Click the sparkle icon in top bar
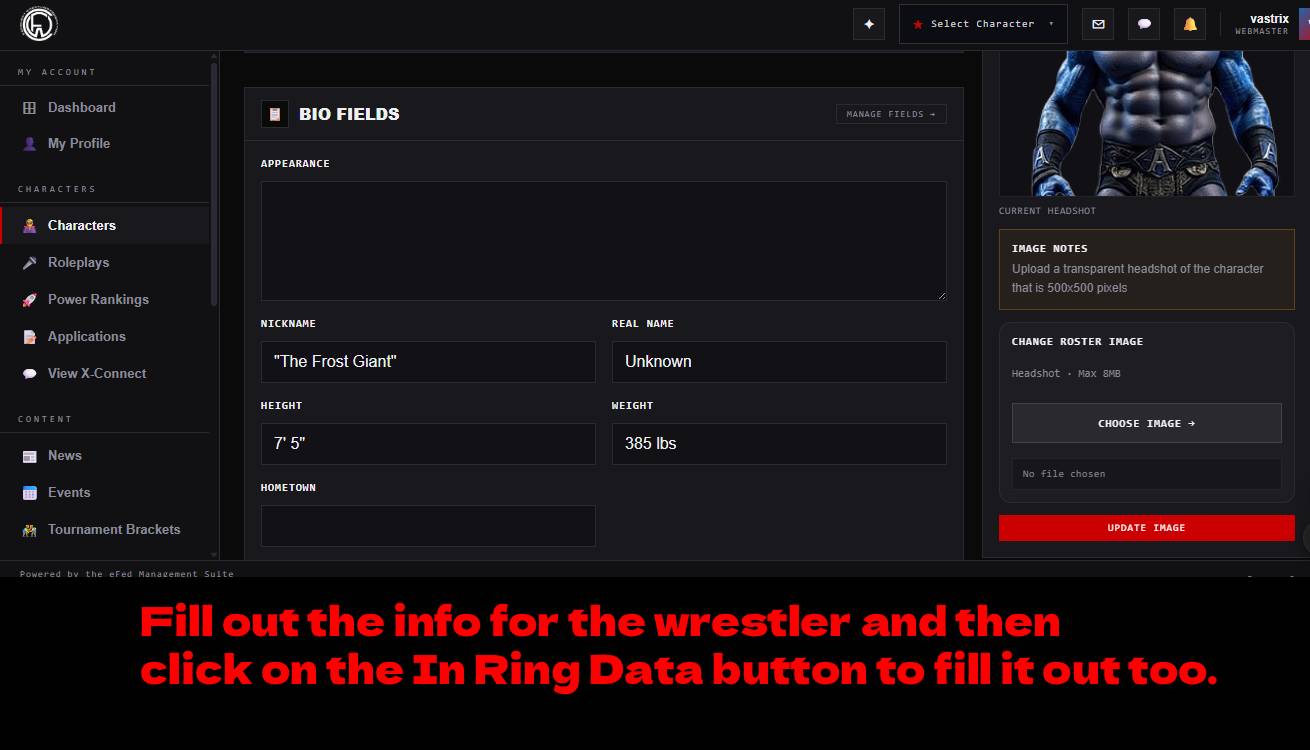 tap(869, 24)
